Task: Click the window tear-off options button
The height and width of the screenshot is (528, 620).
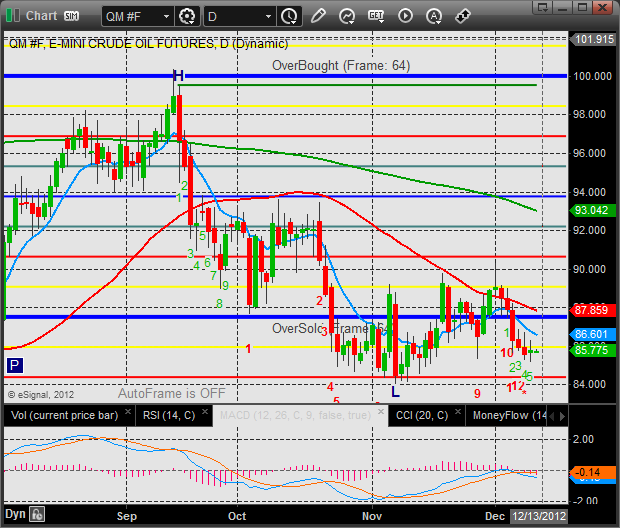Action: click(543, 7)
